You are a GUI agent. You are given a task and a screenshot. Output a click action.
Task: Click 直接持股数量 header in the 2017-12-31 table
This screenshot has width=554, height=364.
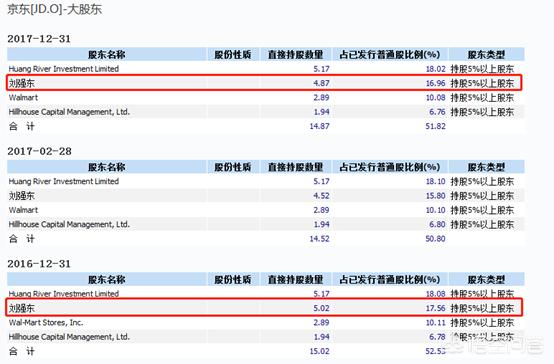(x=295, y=55)
